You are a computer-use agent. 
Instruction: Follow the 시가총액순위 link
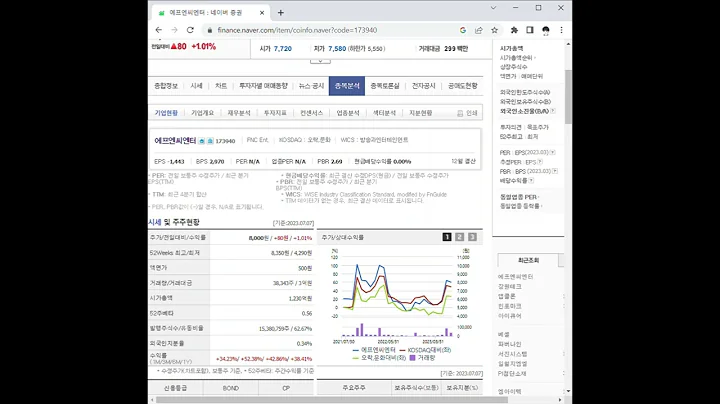tap(516, 58)
